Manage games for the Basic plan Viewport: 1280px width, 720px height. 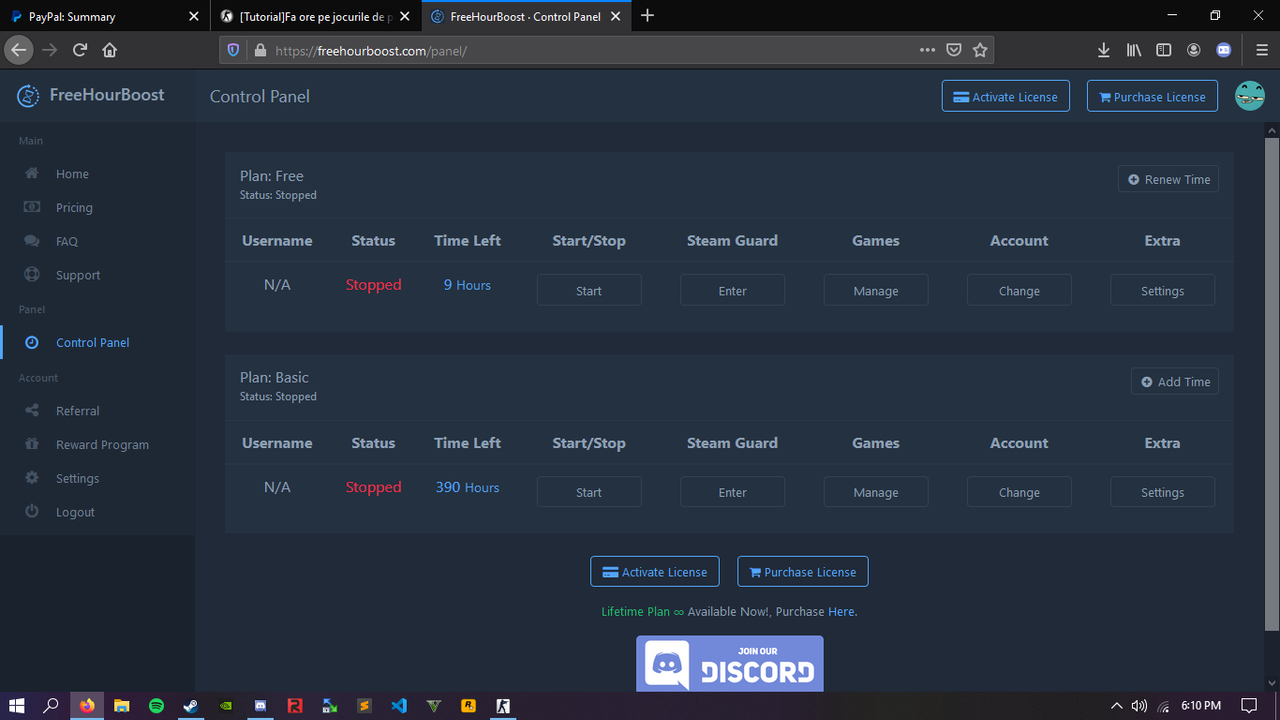pos(876,492)
